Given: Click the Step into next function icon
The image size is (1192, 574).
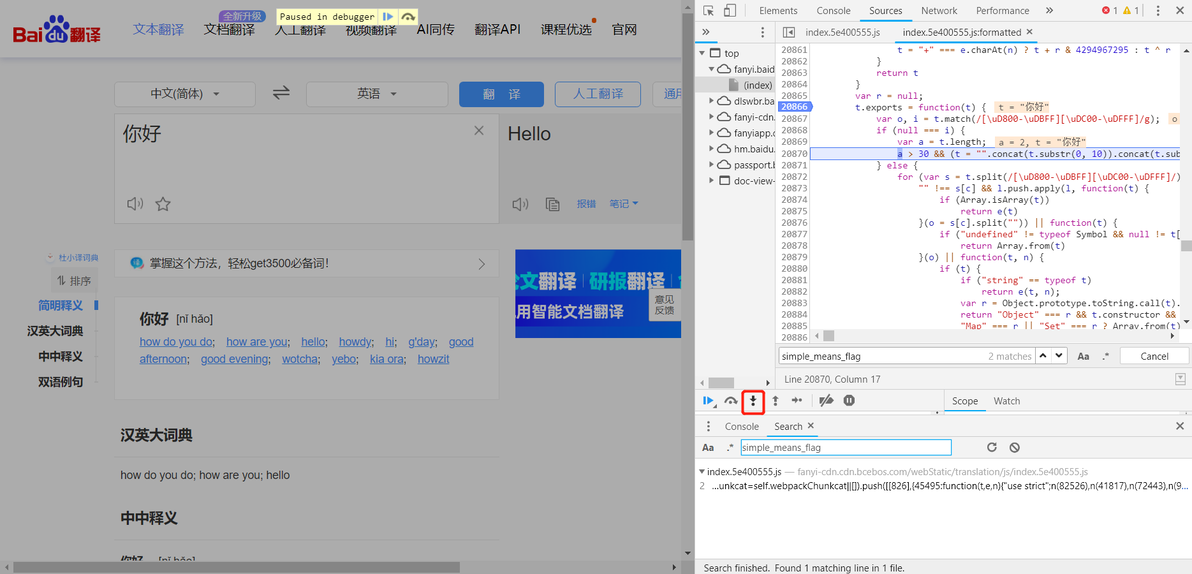Looking at the screenshot, I should (753, 400).
